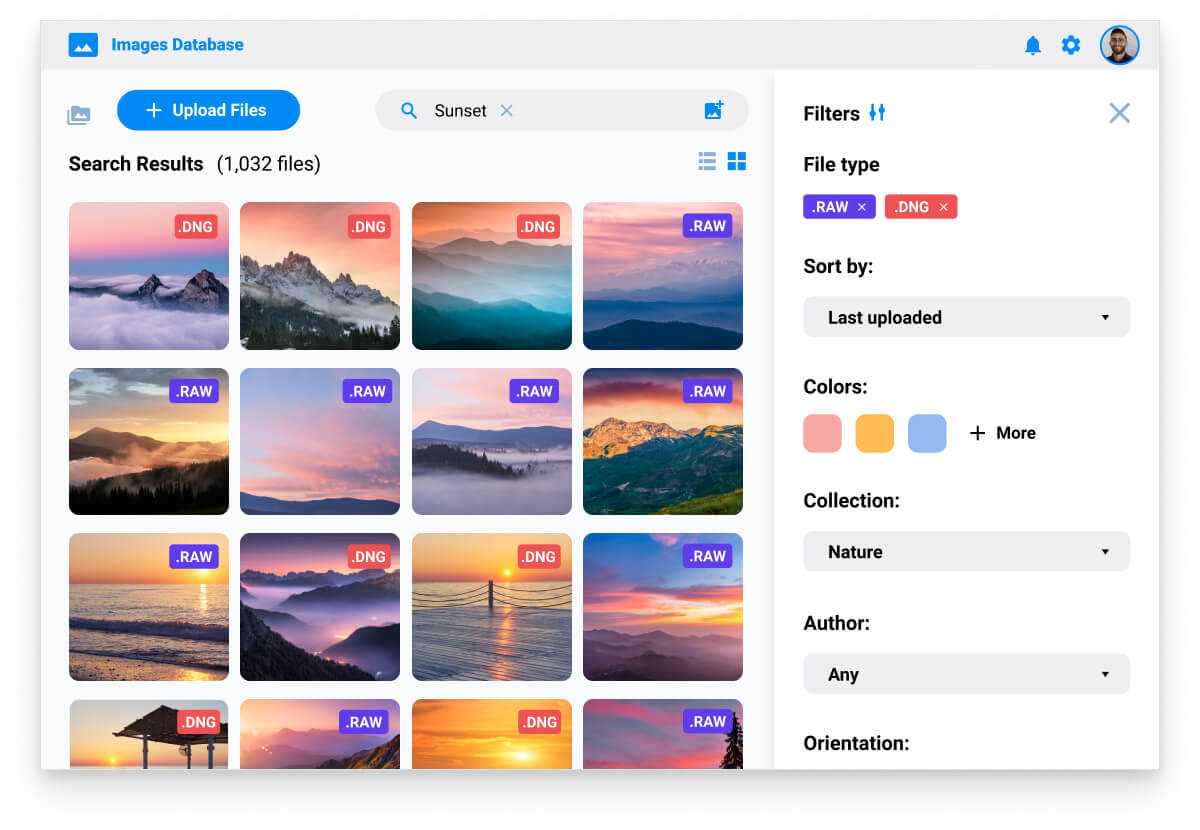Open the first mountain clouds thumbnail

149,276
